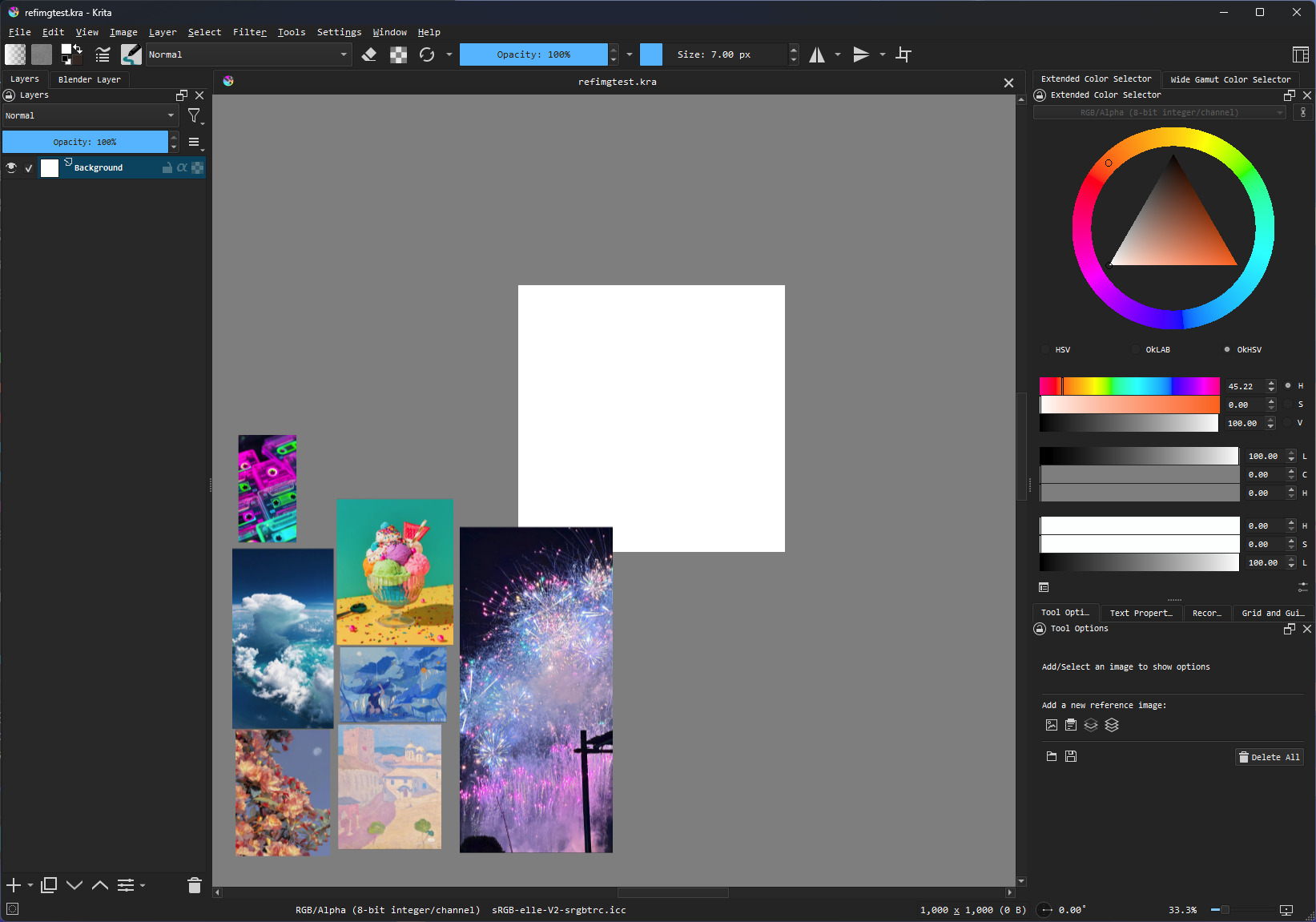Open the Layer menu
This screenshot has width=1316, height=922.
coord(163,32)
